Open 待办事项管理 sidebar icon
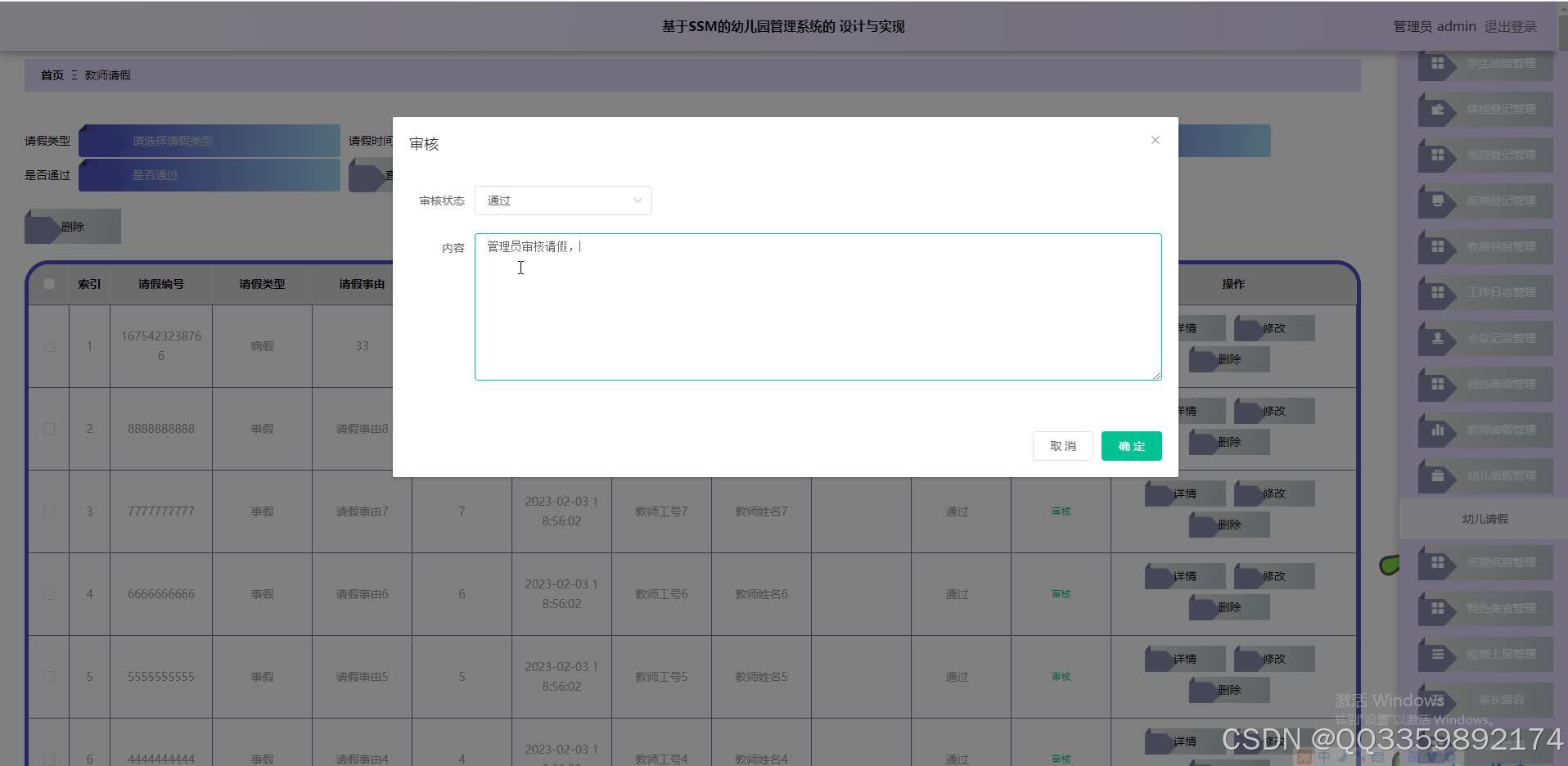1568x766 pixels. click(x=1437, y=384)
